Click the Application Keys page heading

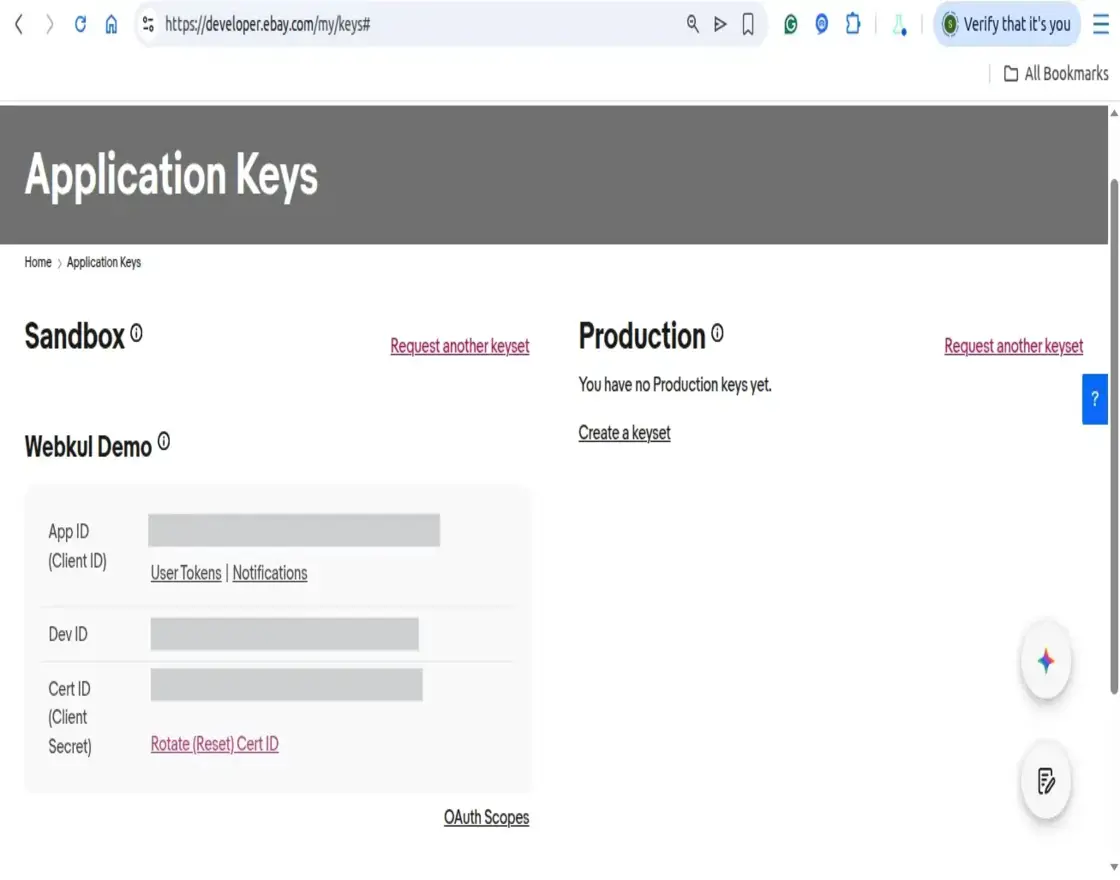click(171, 176)
